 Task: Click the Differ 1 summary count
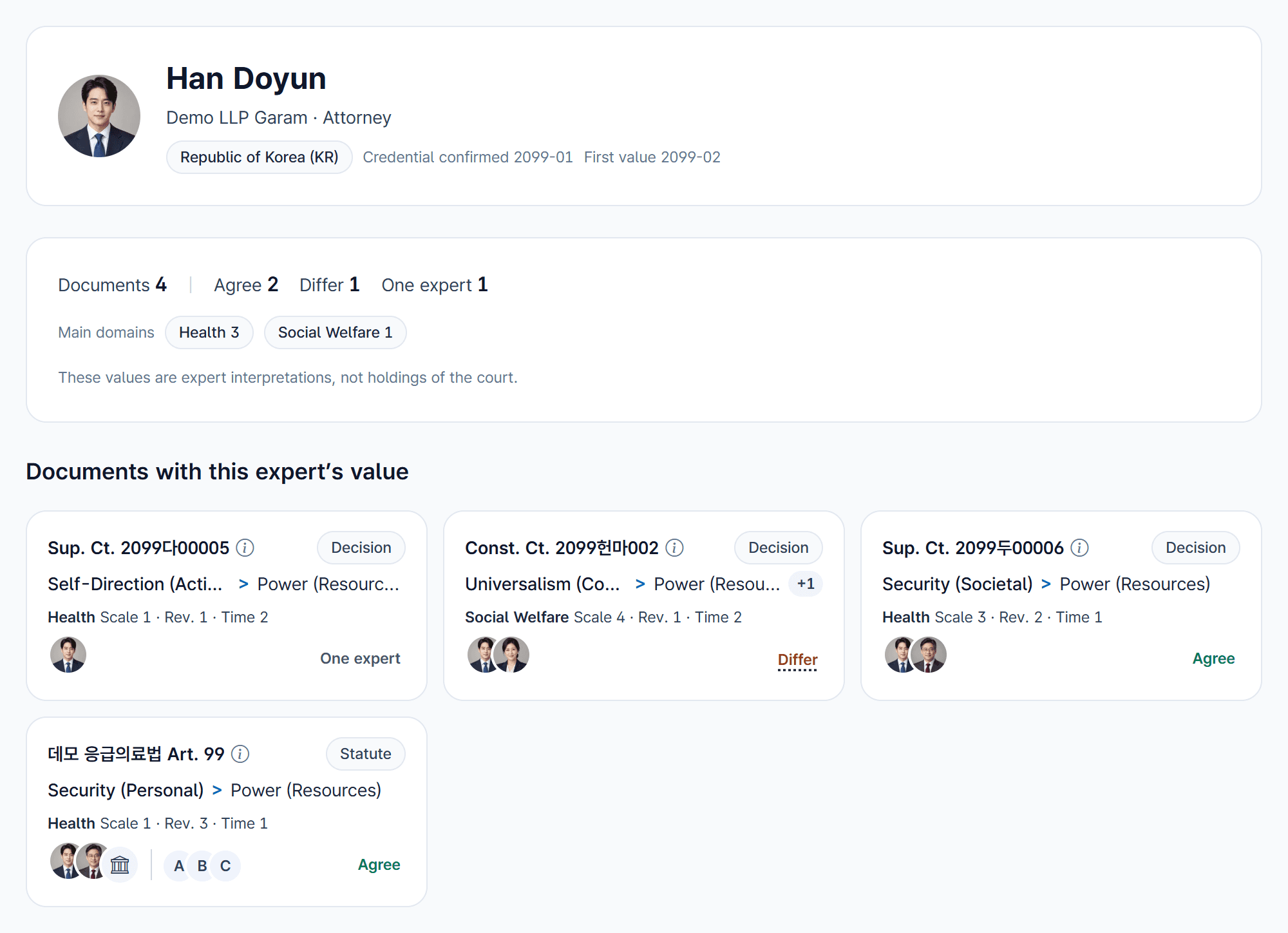pos(329,285)
